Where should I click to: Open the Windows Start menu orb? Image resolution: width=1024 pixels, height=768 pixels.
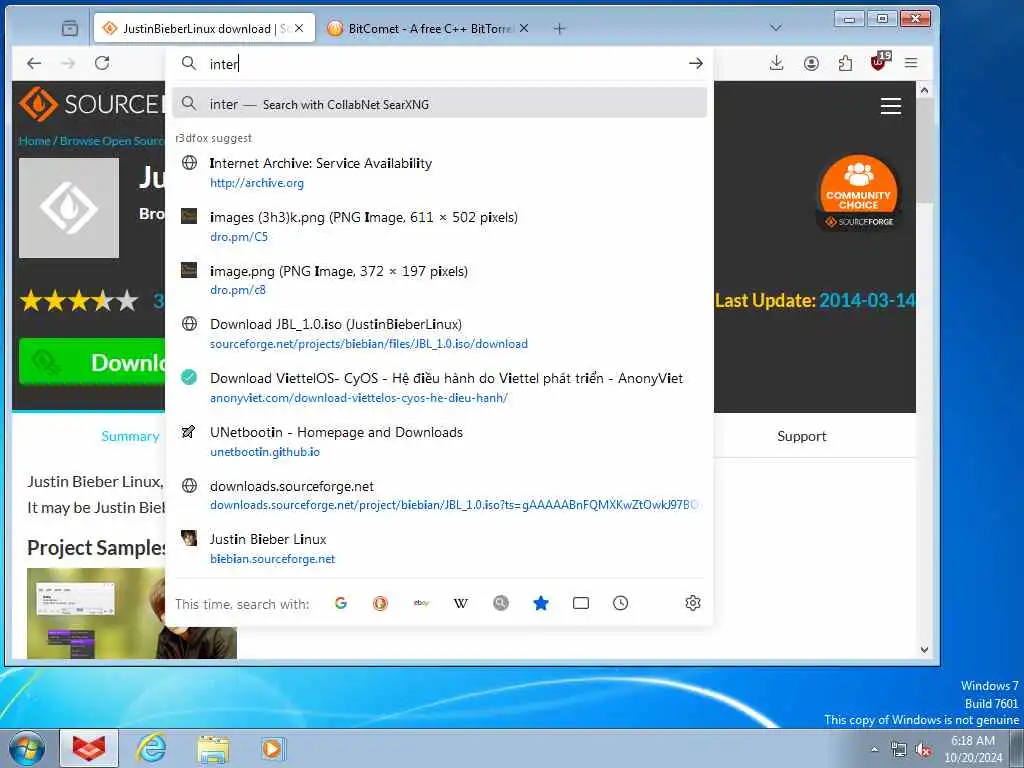pyautogui.click(x=27, y=748)
